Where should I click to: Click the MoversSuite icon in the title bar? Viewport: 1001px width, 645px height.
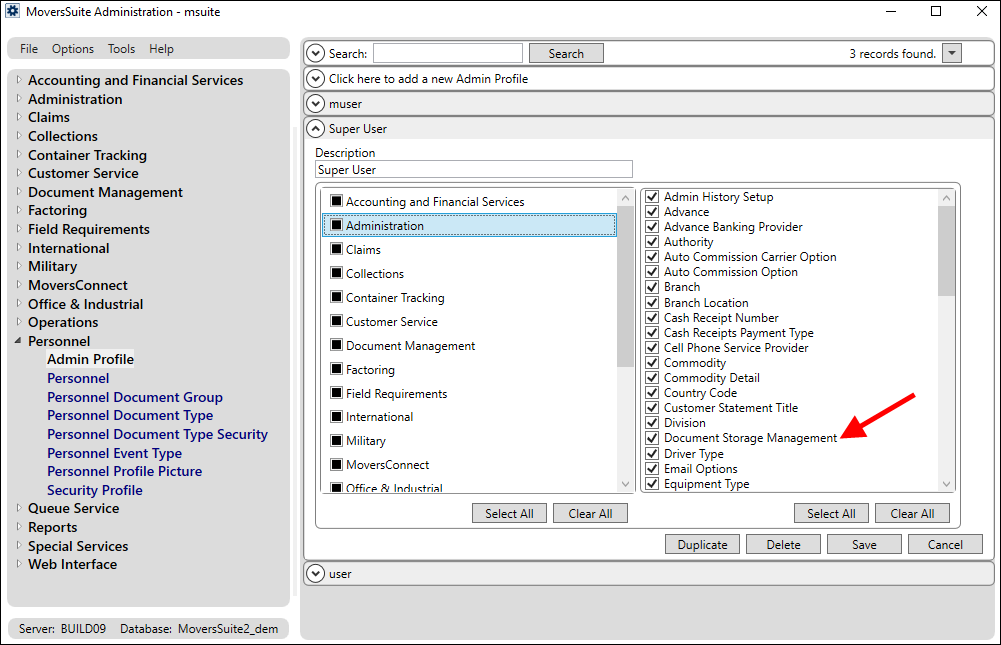pyautogui.click(x=14, y=11)
